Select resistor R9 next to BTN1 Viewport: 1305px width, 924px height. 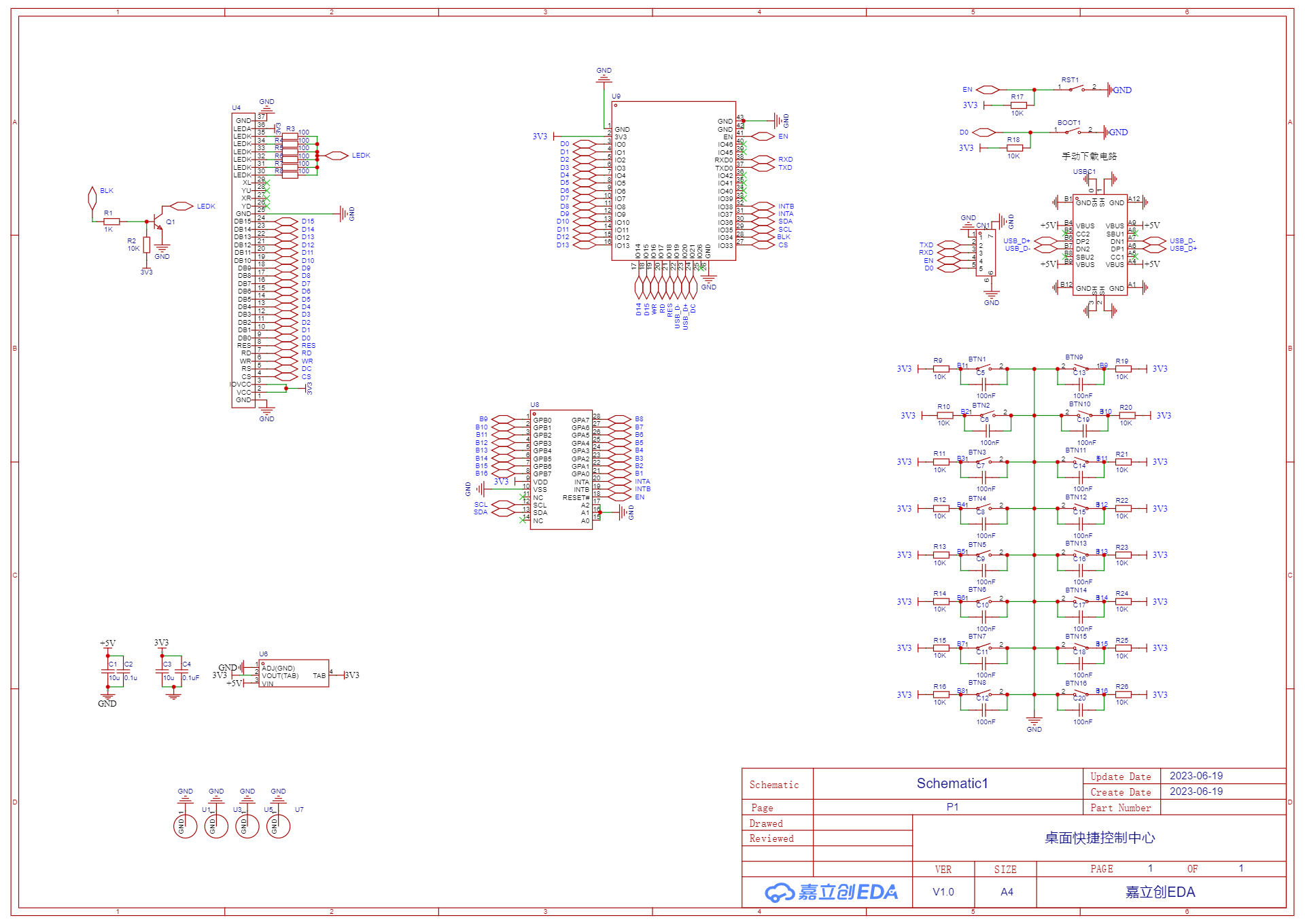pos(941,369)
